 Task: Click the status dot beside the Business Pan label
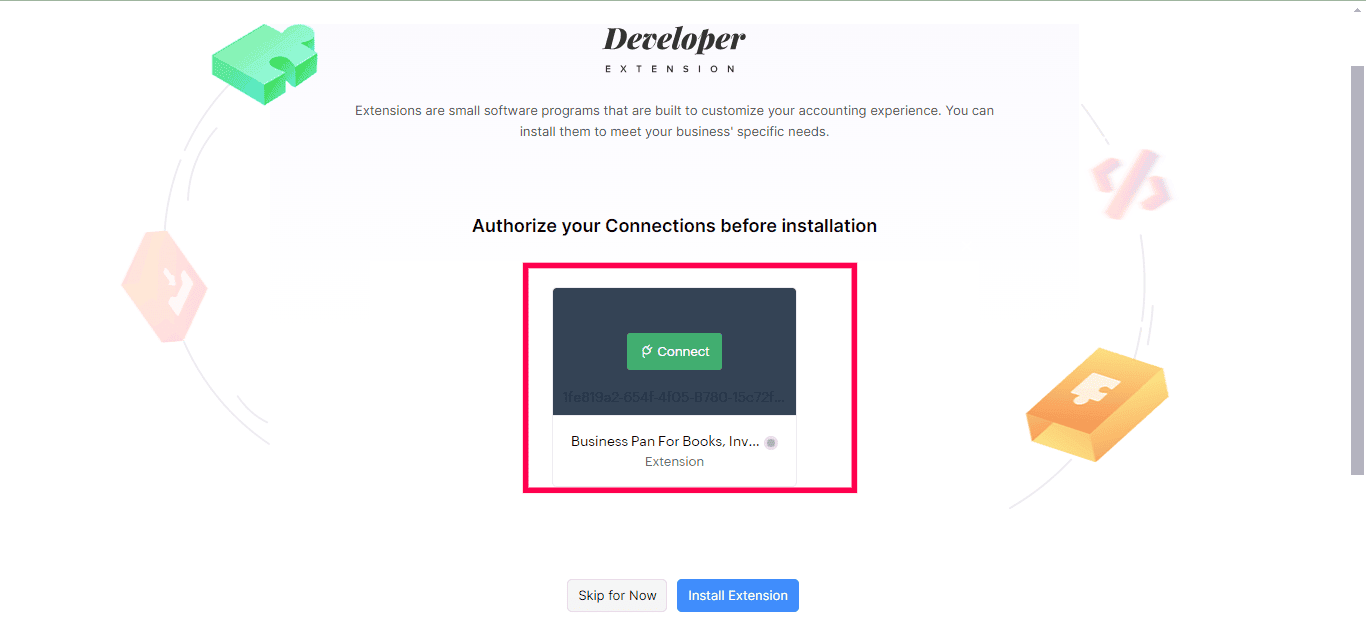(x=771, y=443)
